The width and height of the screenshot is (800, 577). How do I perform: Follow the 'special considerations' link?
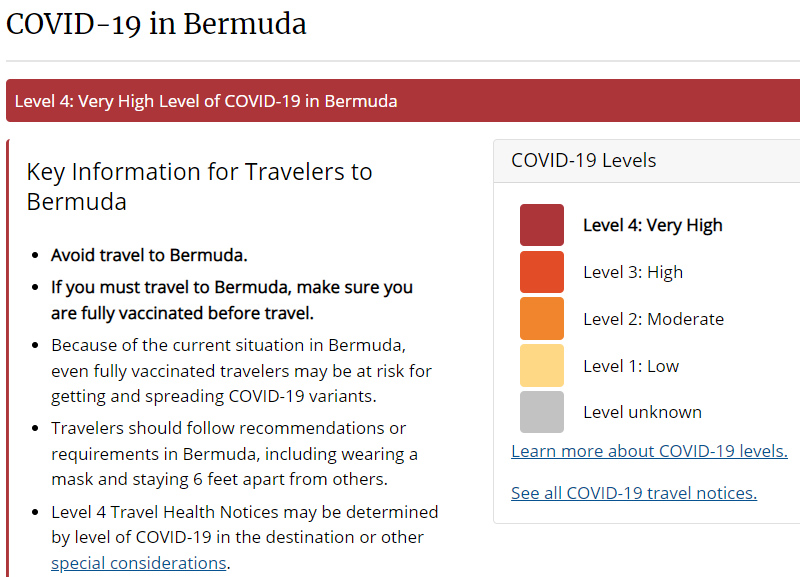pyautogui.click(x=139, y=563)
